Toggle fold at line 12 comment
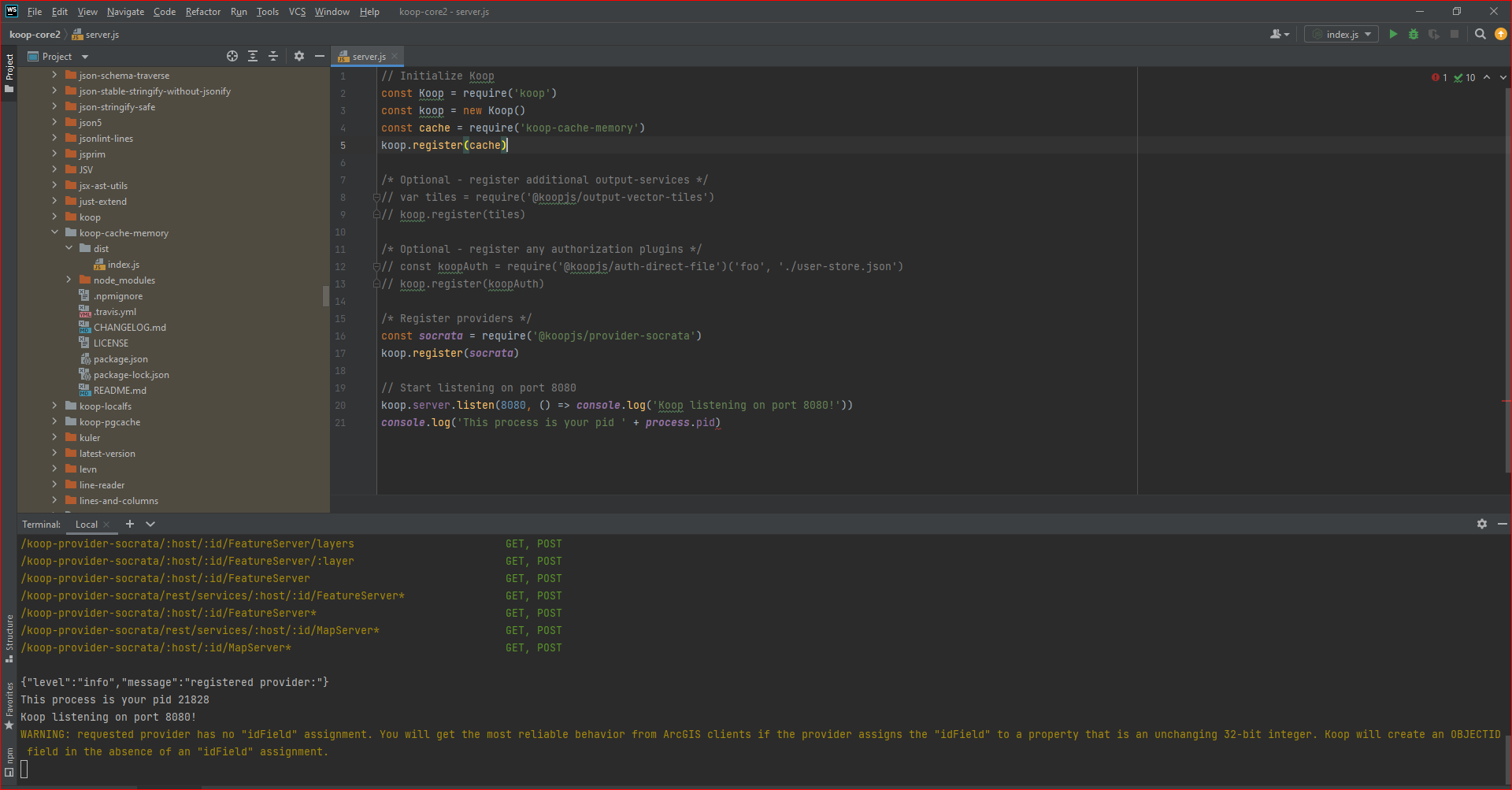Screen dimensions: 1512x790 pyautogui.click(x=376, y=267)
